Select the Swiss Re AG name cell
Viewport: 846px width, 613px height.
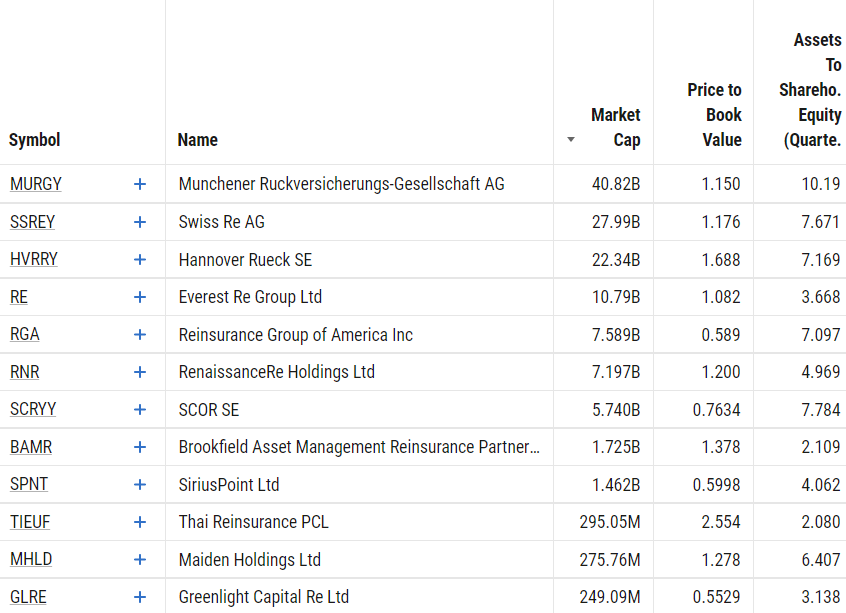222,222
